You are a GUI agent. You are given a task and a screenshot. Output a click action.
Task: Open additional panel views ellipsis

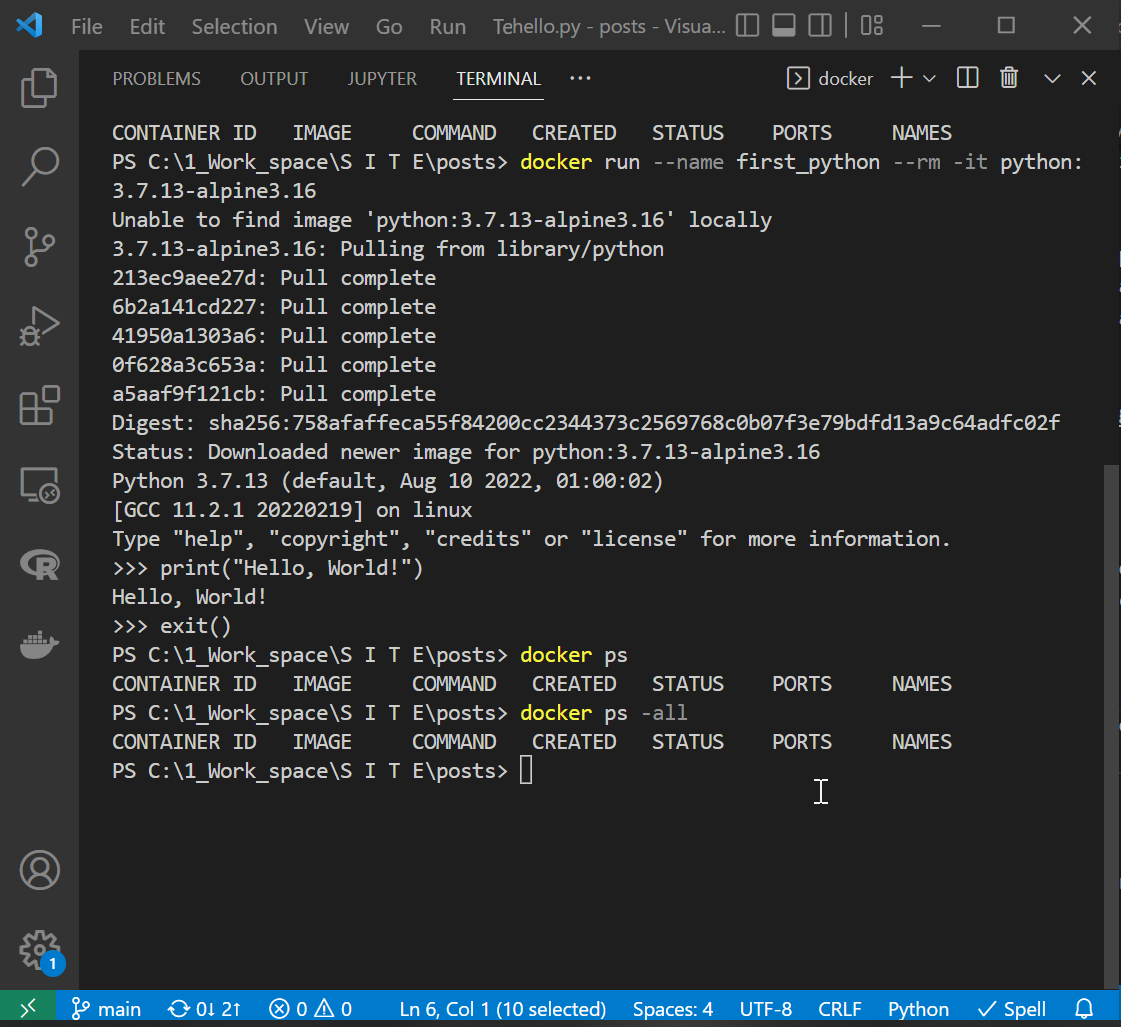pyautogui.click(x=580, y=78)
